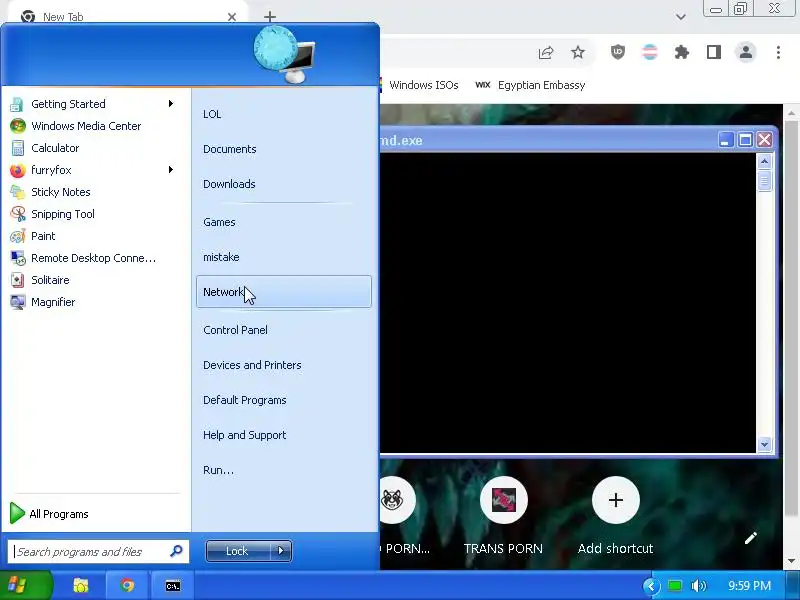Open Chrome three-dot menu

click(x=778, y=52)
